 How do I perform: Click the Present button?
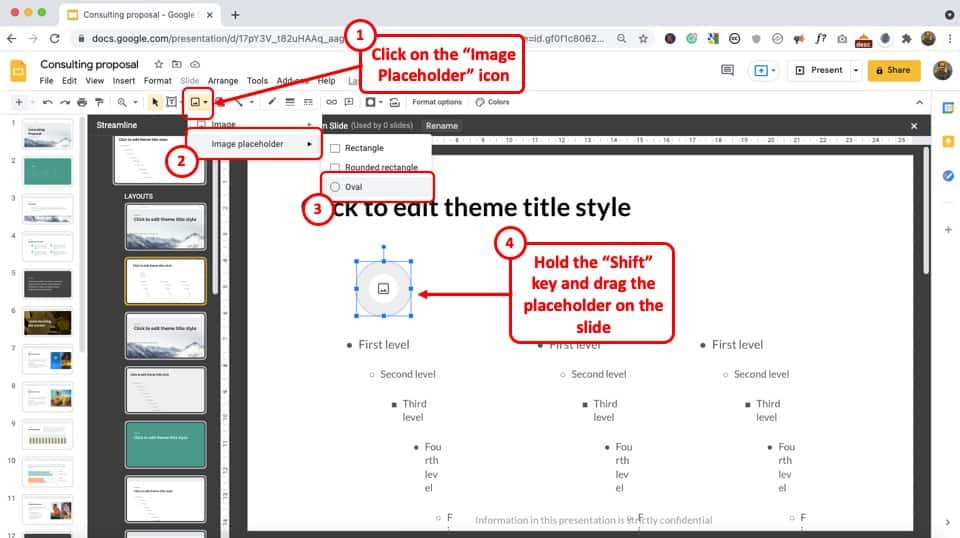click(819, 70)
